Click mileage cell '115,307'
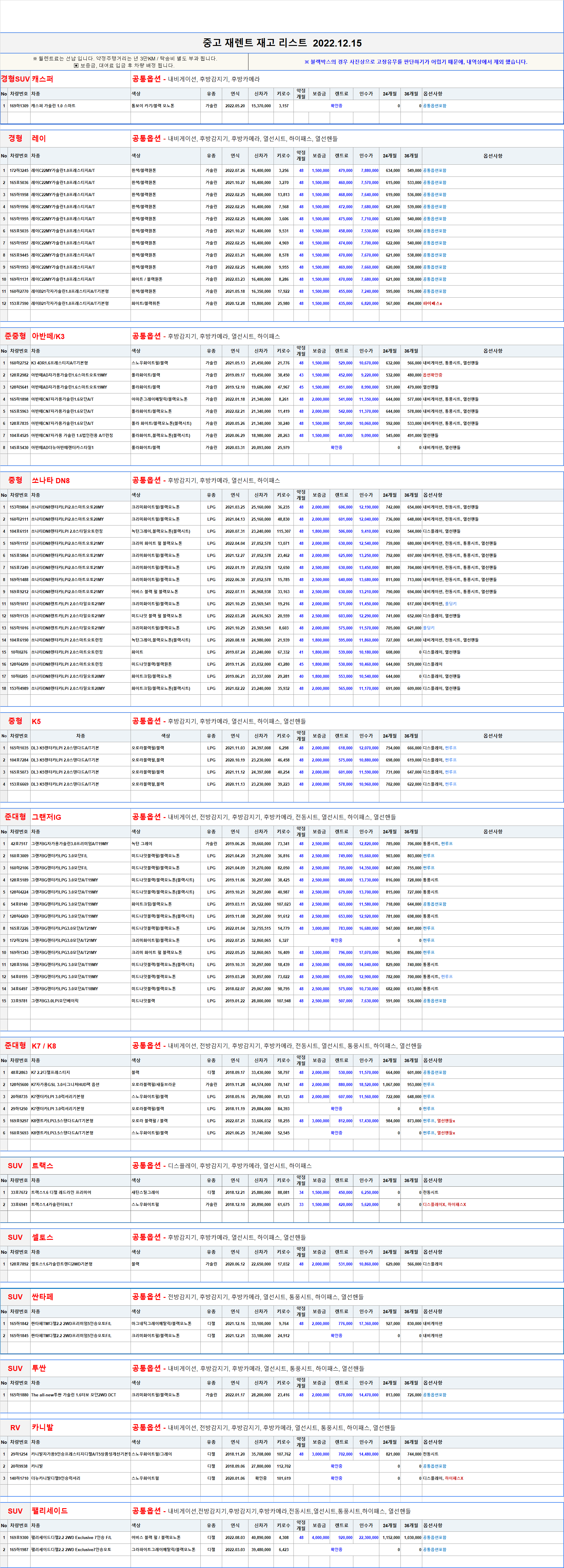This screenshot has width=564, height=1568. 283,532
